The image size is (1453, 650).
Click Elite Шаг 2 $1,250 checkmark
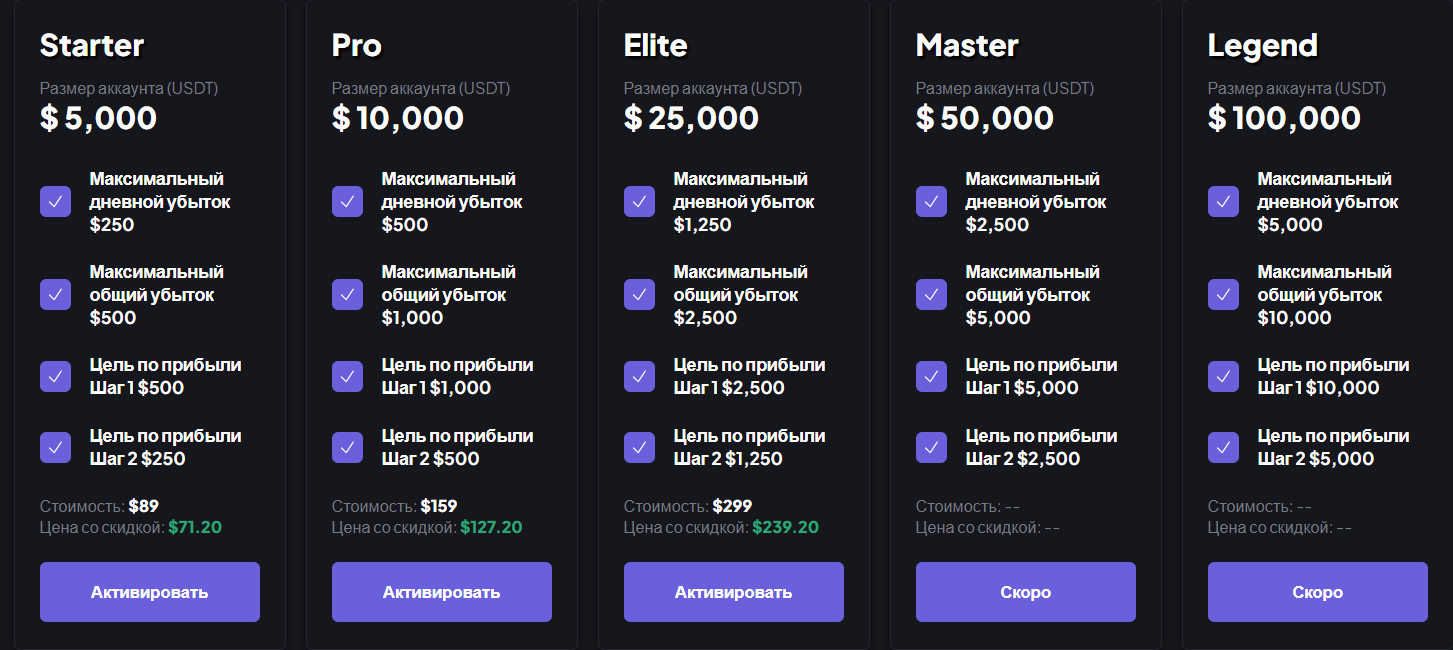640,447
